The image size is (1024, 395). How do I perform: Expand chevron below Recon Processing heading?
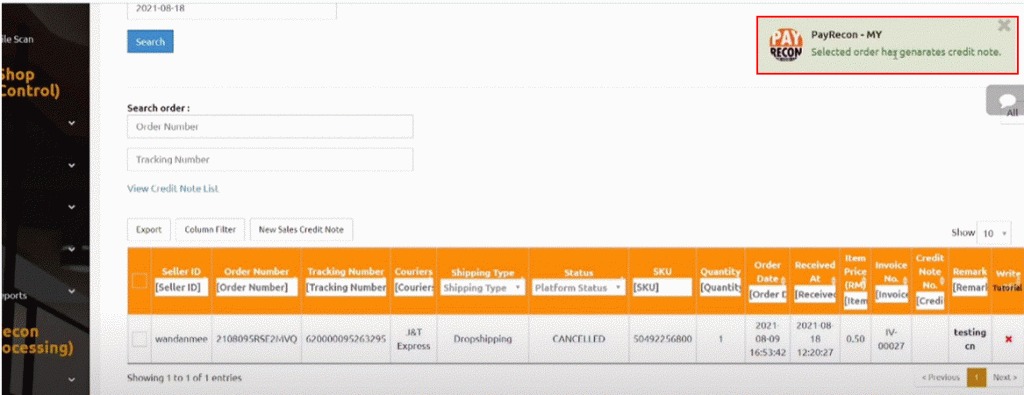71,379
